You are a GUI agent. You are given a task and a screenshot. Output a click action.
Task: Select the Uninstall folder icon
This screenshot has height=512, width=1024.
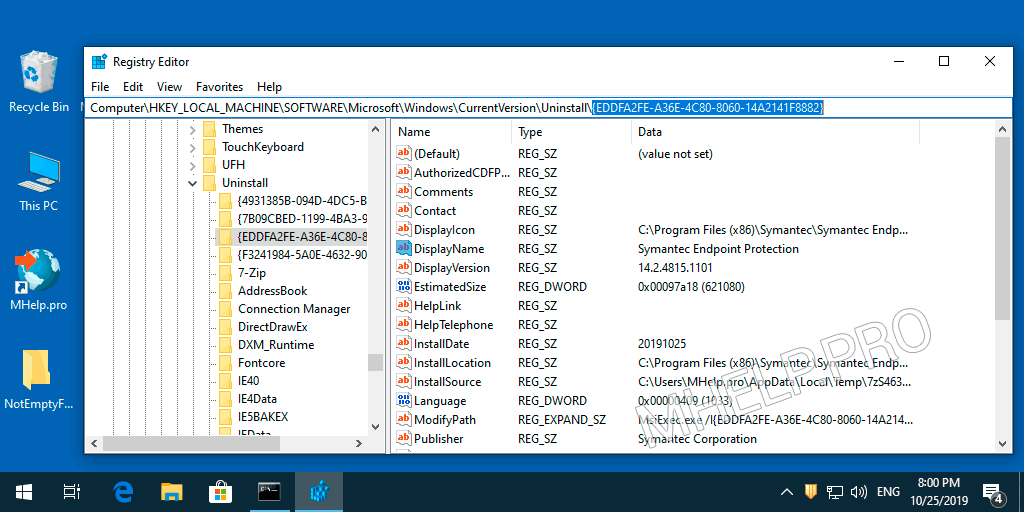click(x=210, y=183)
